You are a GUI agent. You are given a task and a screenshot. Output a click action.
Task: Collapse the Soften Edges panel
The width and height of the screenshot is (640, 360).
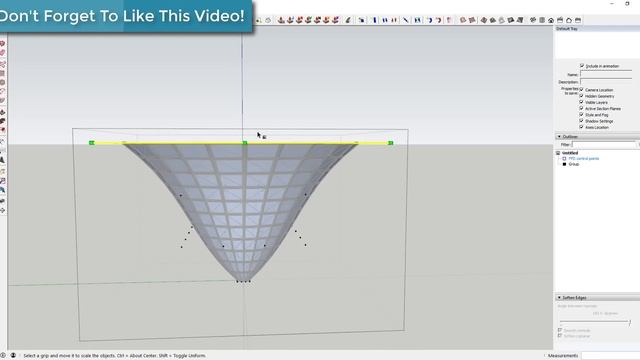[x=559, y=298]
